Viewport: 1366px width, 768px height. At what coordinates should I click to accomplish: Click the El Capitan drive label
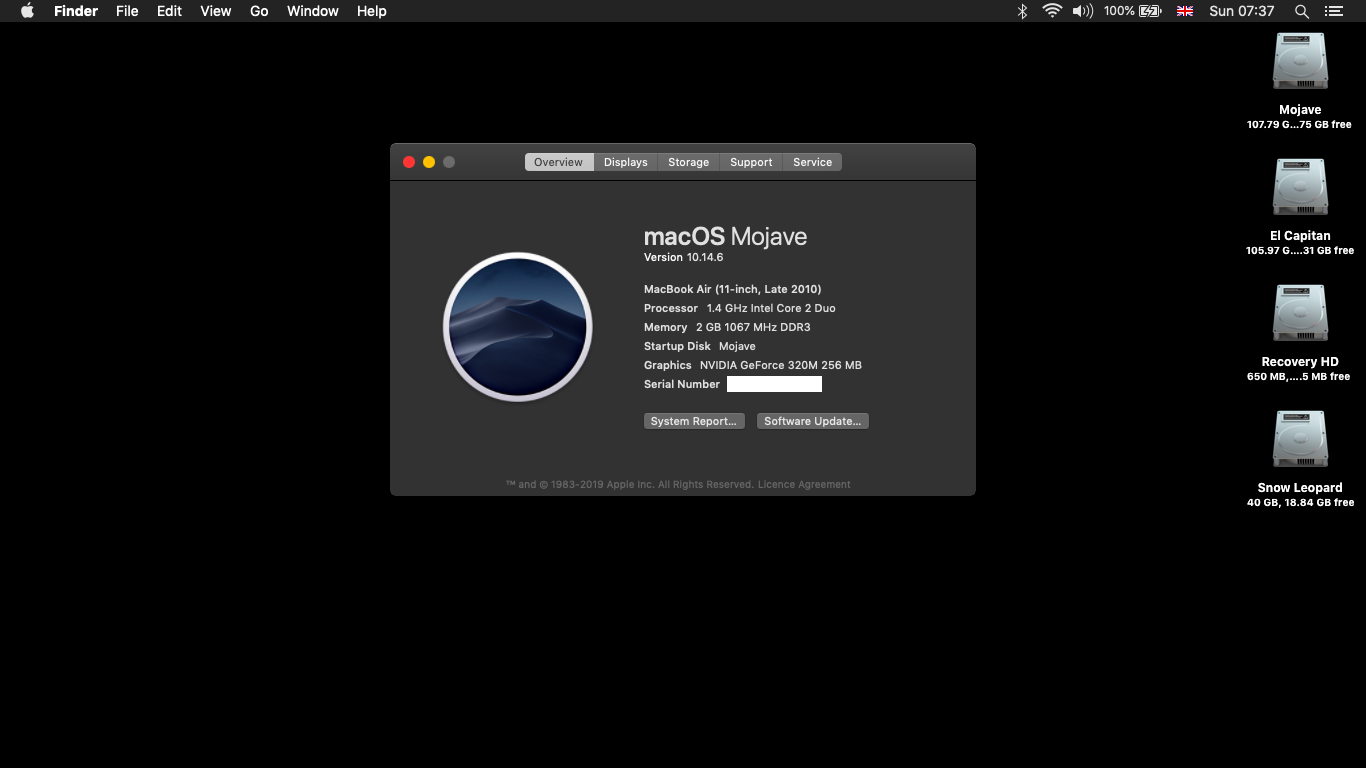click(1300, 236)
